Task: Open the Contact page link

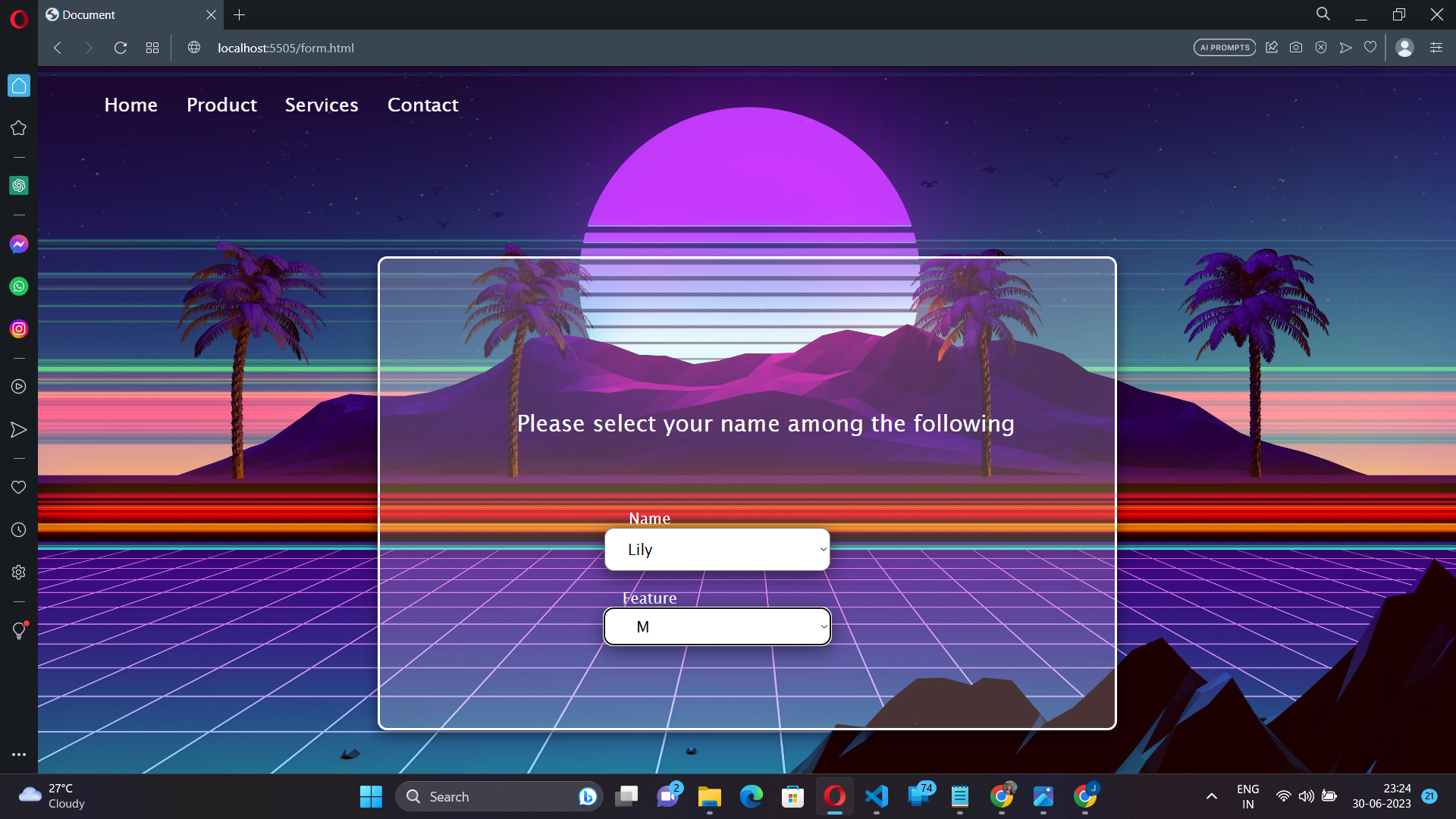Action: click(422, 105)
